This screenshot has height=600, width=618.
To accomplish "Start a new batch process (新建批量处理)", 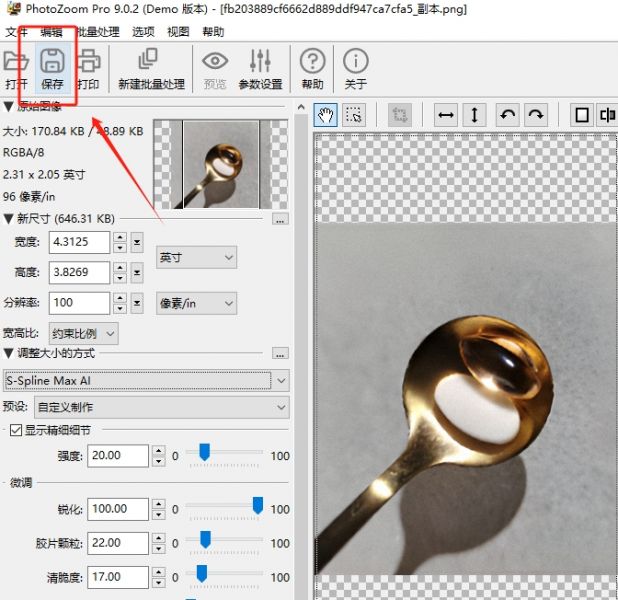I will 151,69.
